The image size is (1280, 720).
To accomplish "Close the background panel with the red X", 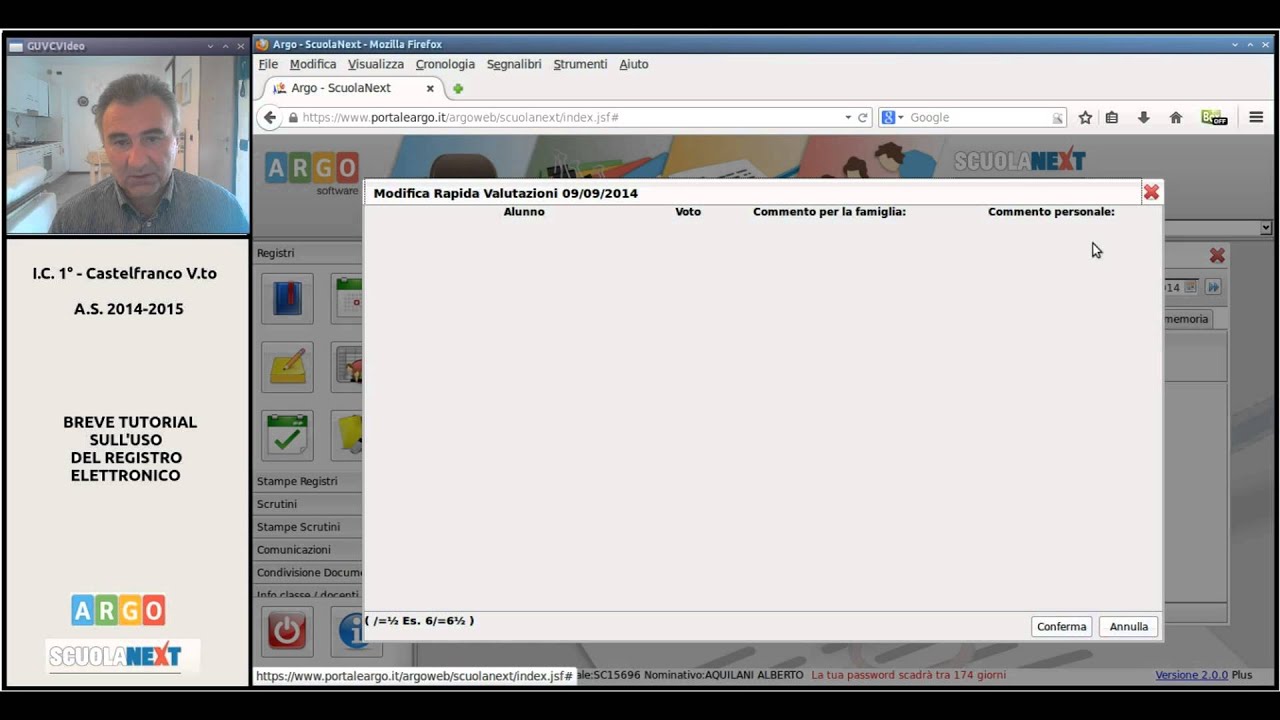I will [1217, 255].
